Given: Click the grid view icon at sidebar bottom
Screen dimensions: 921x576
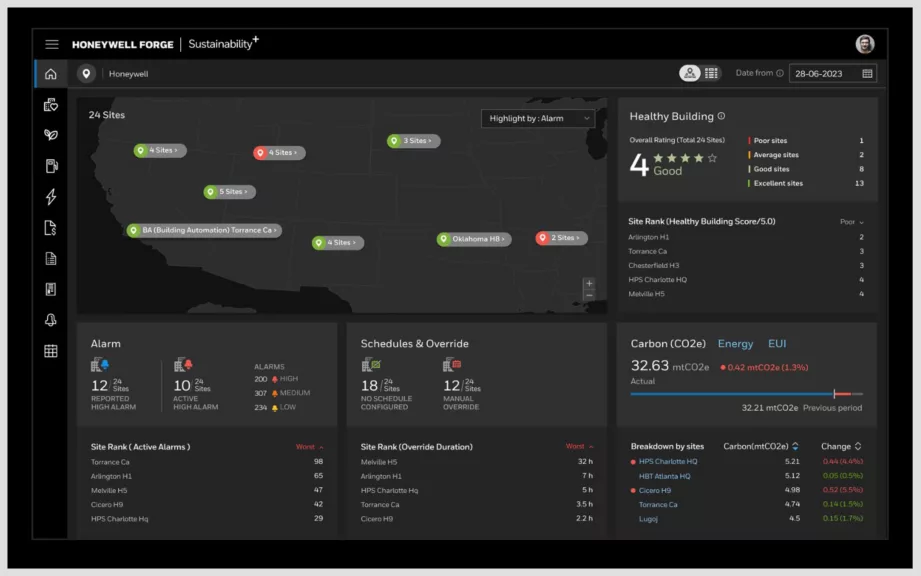Looking at the screenshot, I should pos(51,350).
